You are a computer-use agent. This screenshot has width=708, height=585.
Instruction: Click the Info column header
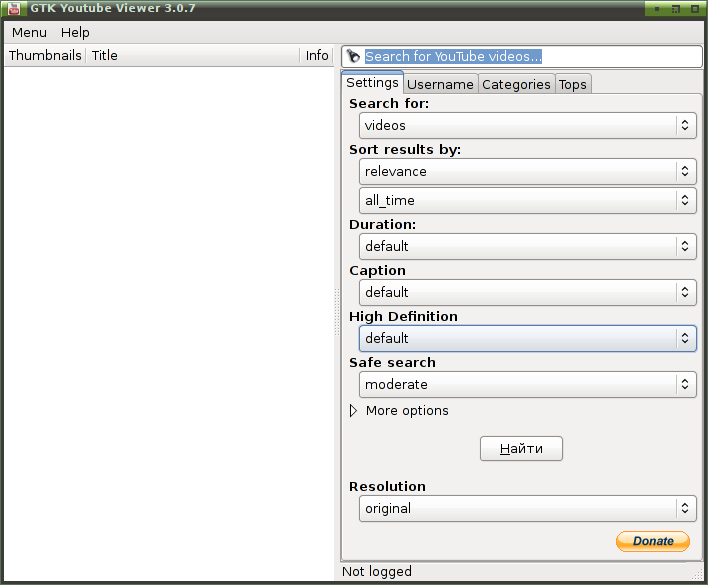[317, 56]
